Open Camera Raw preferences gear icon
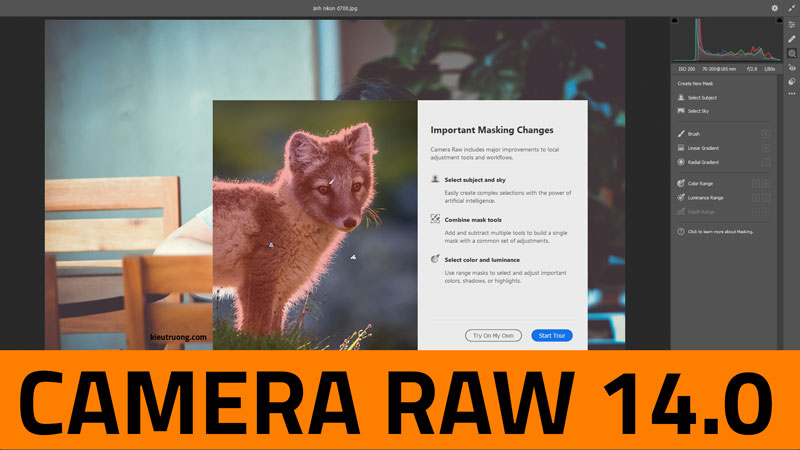The image size is (800, 450). pos(774,8)
